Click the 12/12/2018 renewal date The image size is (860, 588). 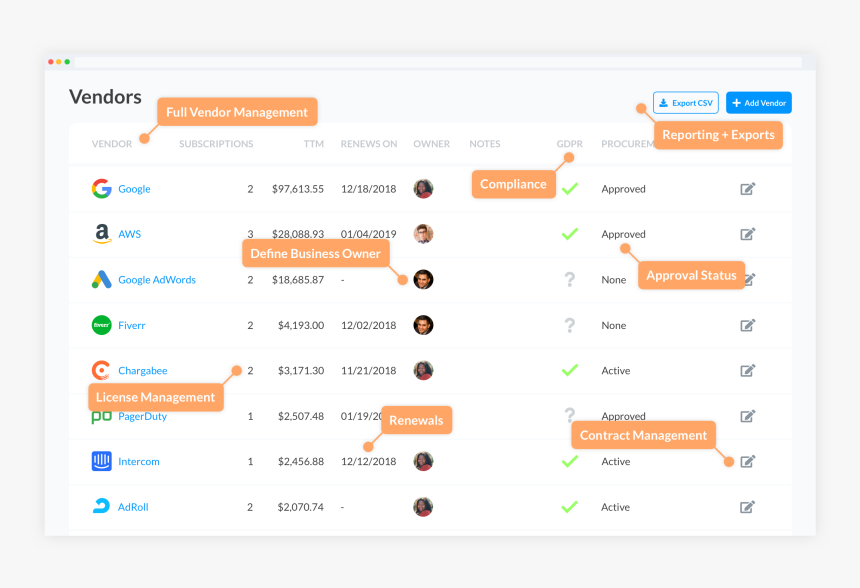tap(369, 461)
